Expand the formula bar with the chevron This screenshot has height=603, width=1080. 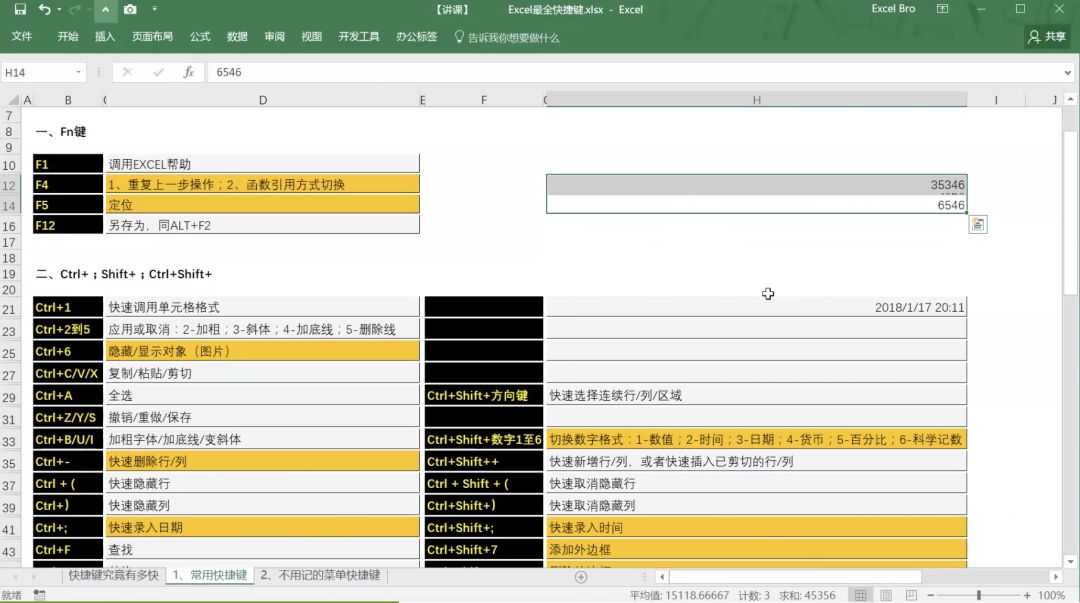[x=1068, y=72]
